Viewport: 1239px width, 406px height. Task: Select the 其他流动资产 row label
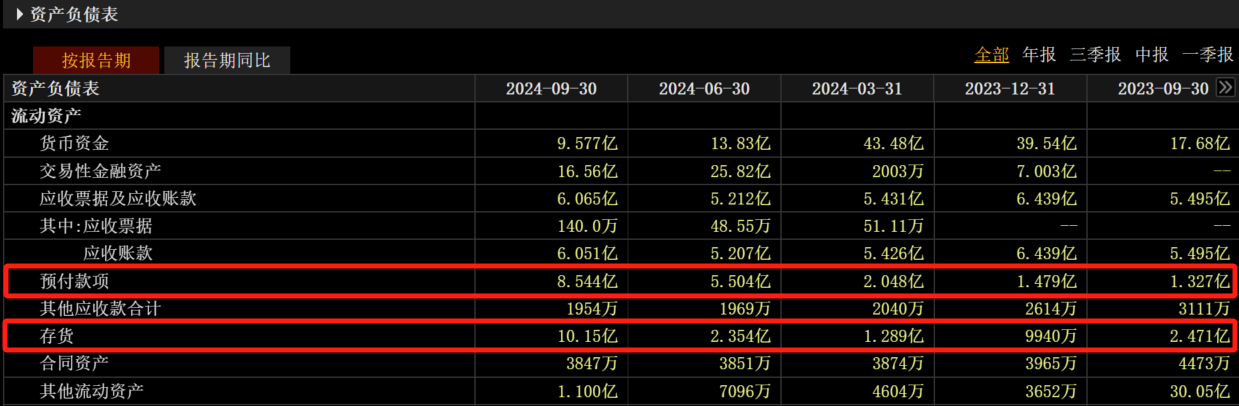pyautogui.click(x=91, y=390)
